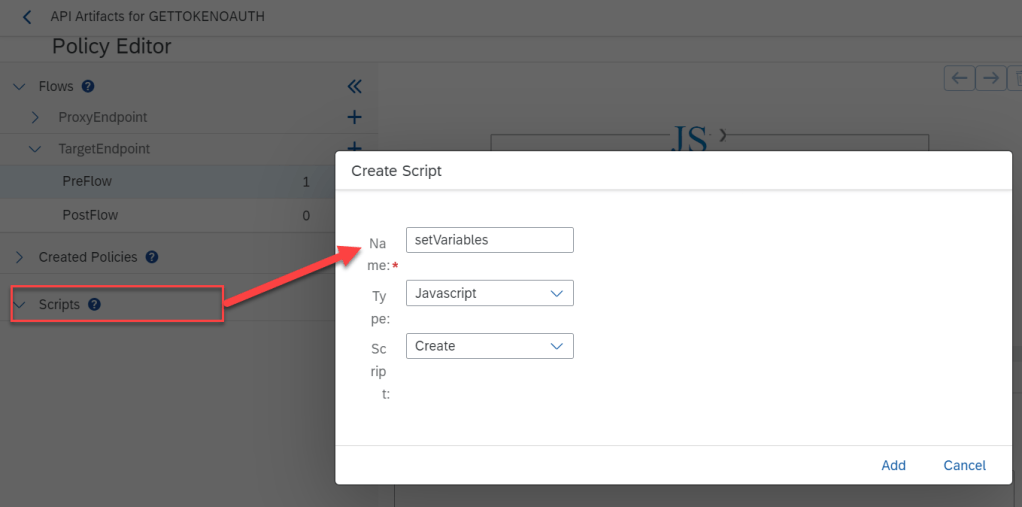Select the PostFlow item
Image resolution: width=1022 pixels, height=507 pixels.
(x=89, y=215)
